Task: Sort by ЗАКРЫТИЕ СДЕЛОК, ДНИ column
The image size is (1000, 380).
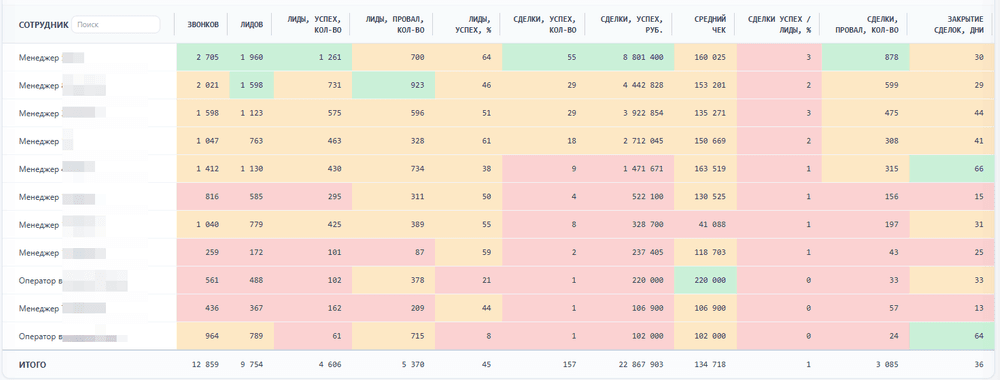Action: pyautogui.click(x=960, y=24)
